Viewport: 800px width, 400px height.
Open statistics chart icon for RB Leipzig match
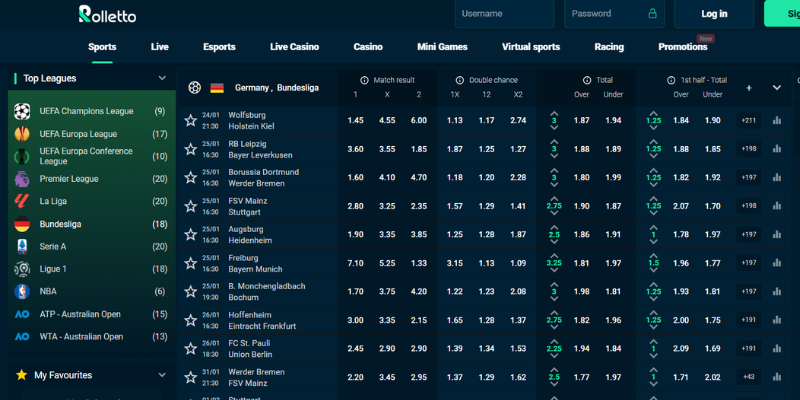coord(777,149)
